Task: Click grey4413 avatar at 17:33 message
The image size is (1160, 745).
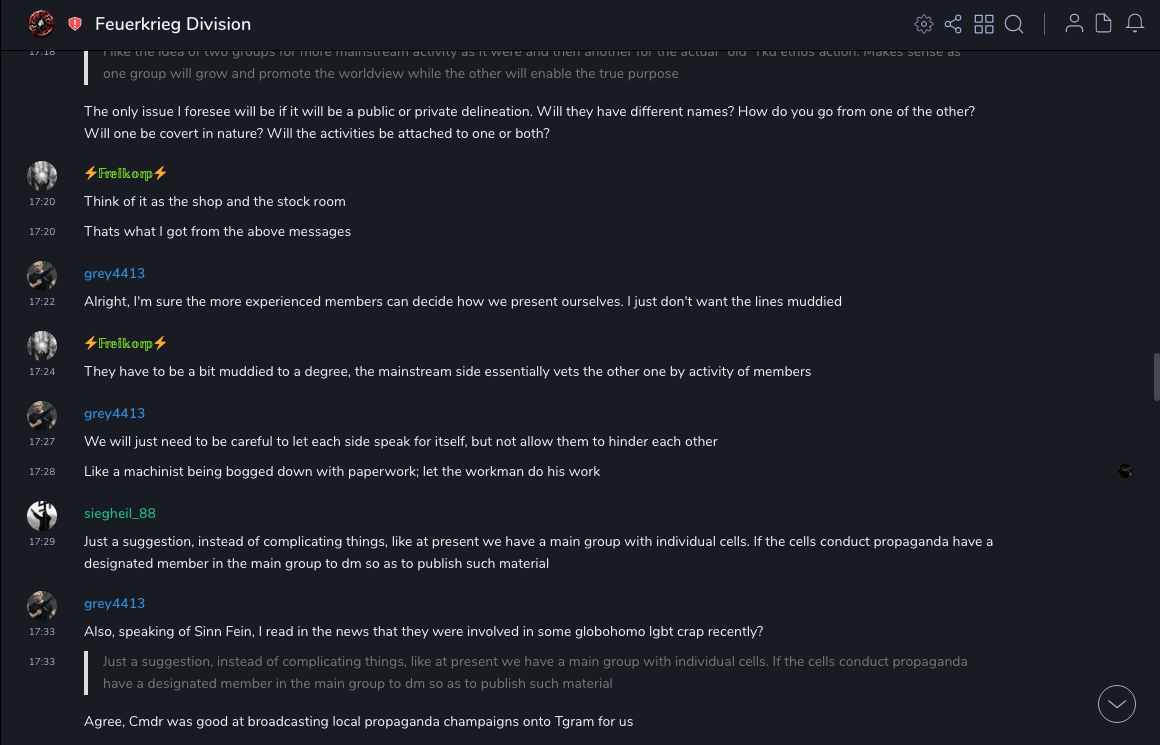Action: click(42, 606)
